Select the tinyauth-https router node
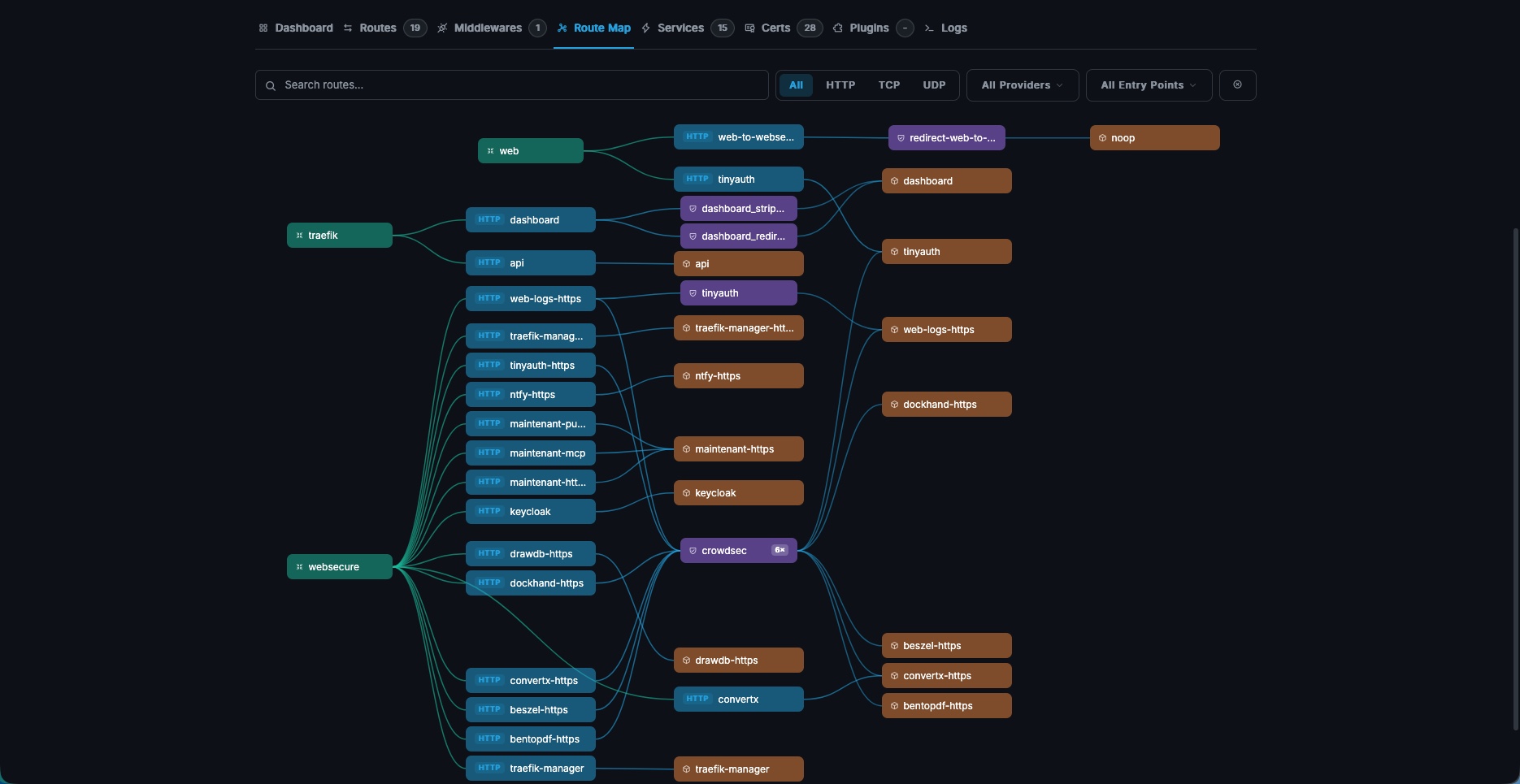This screenshot has height=784, width=1520. pos(531,365)
